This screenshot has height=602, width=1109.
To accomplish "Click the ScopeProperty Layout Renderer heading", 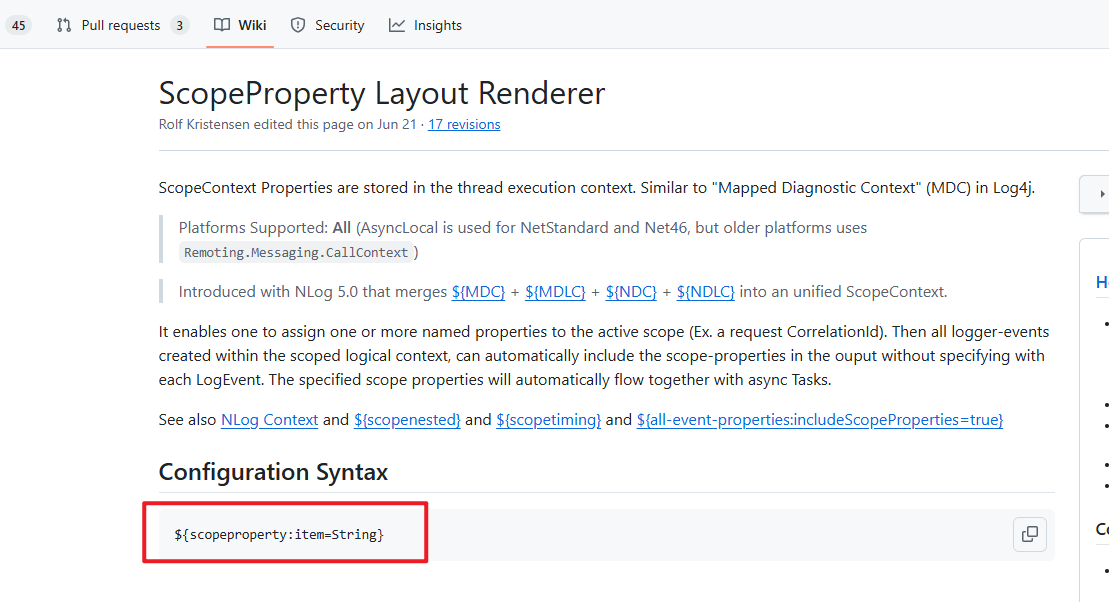I will (x=382, y=93).
